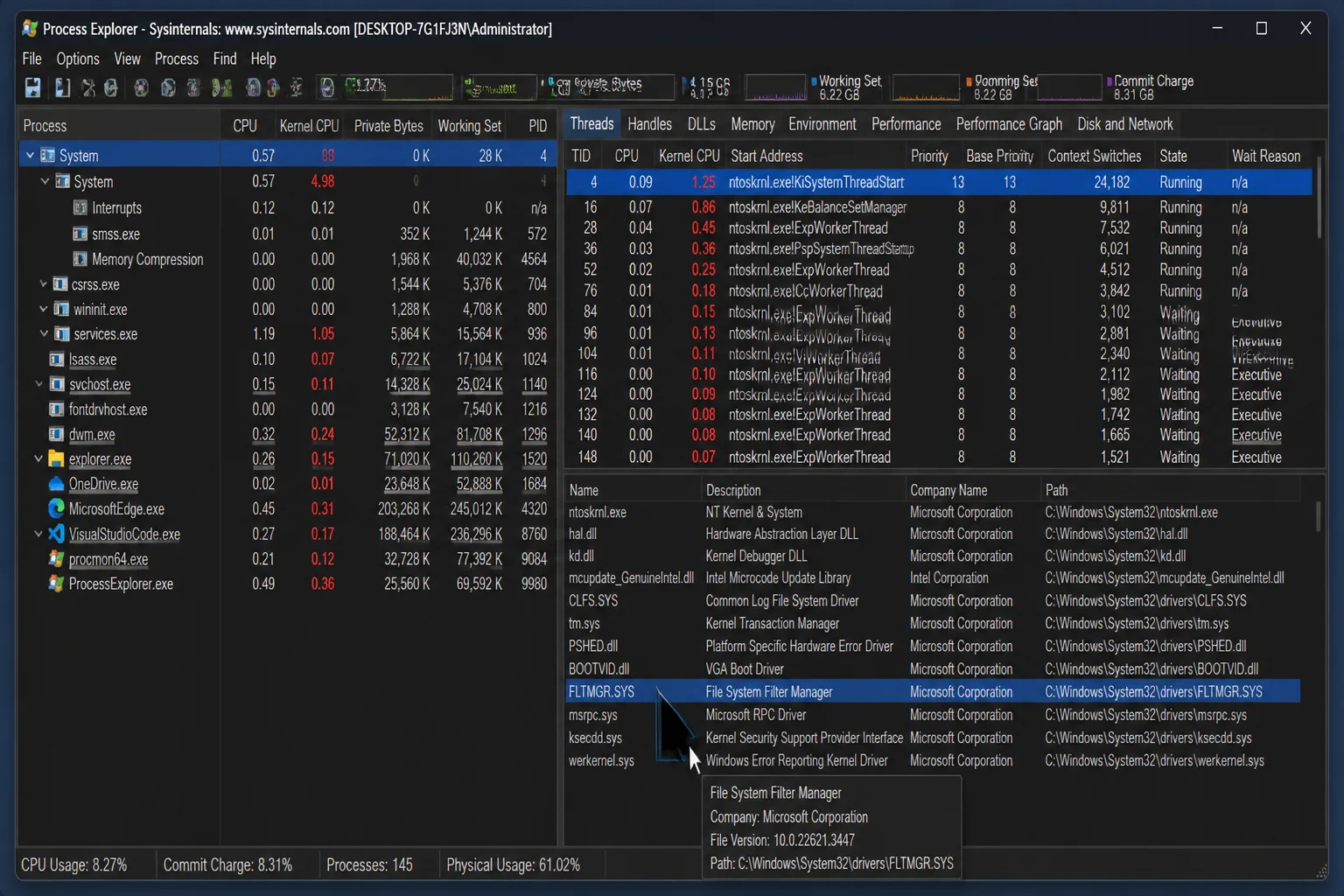Open the Performance Graph tab
This screenshot has height=896, width=1344.
1009,124
